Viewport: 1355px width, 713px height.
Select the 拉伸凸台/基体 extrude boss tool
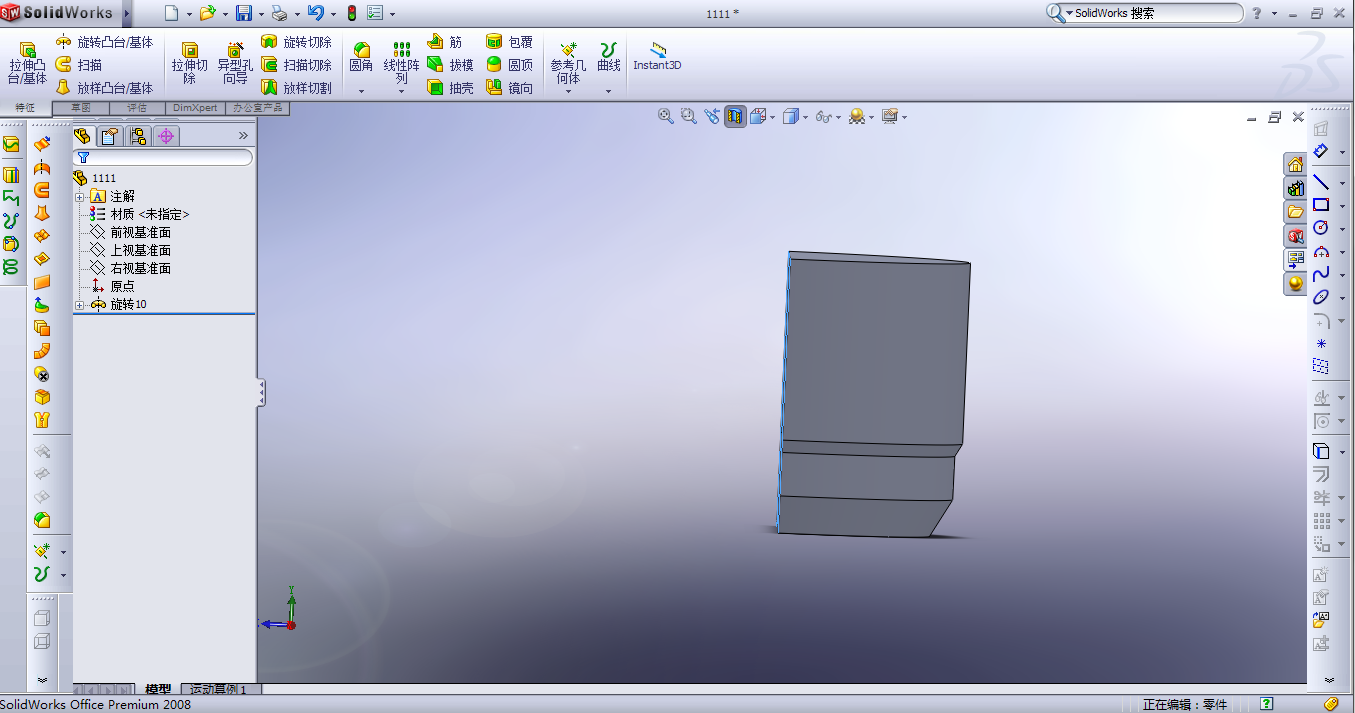click(28, 64)
